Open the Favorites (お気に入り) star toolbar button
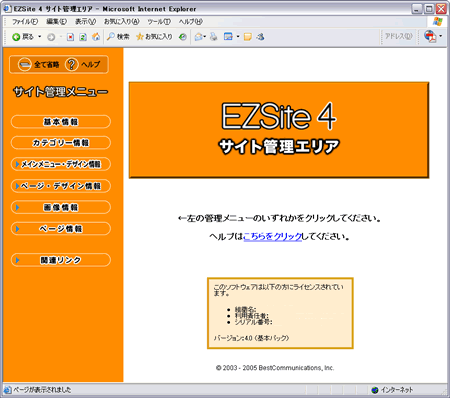Image resolution: width=450 pixels, height=398 pixels. click(154, 37)
